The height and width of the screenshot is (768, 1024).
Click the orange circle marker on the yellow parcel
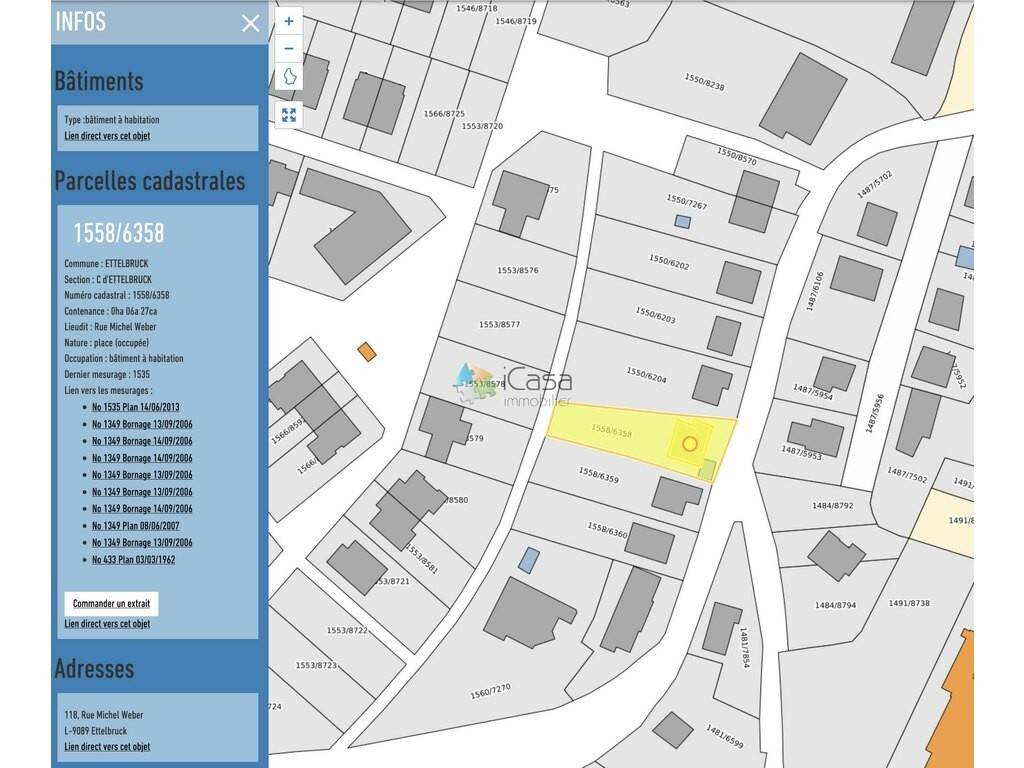coord(689,443)
